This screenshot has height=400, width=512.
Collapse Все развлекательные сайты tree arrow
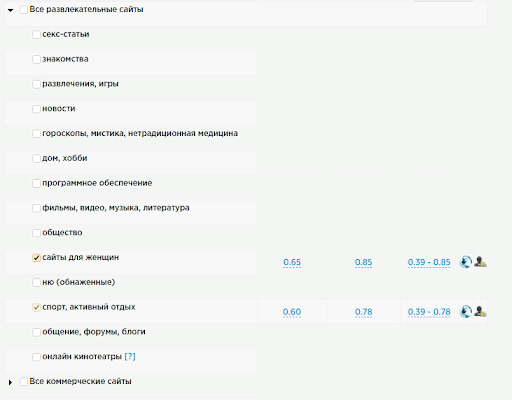[11, 10]
